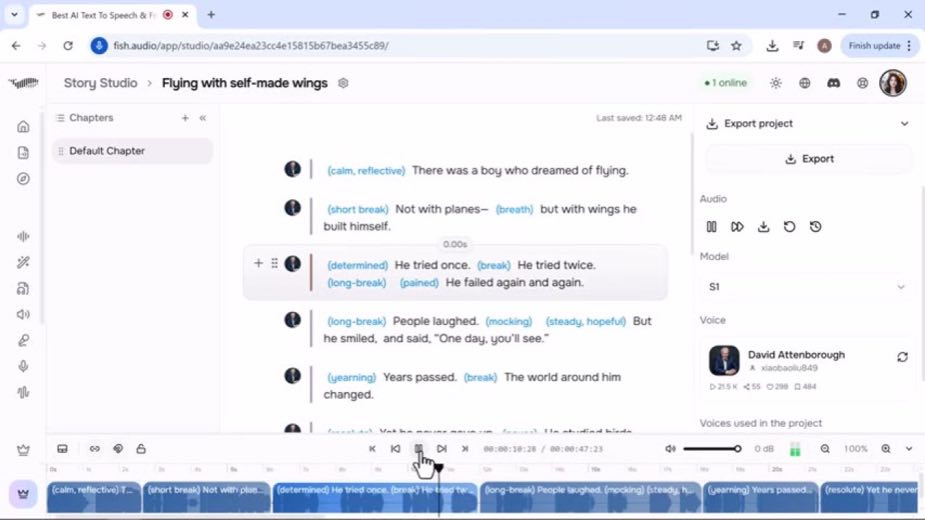The image size is (925, 520).
Task: Zoom in the timeline
Action: tap(885, 449)
